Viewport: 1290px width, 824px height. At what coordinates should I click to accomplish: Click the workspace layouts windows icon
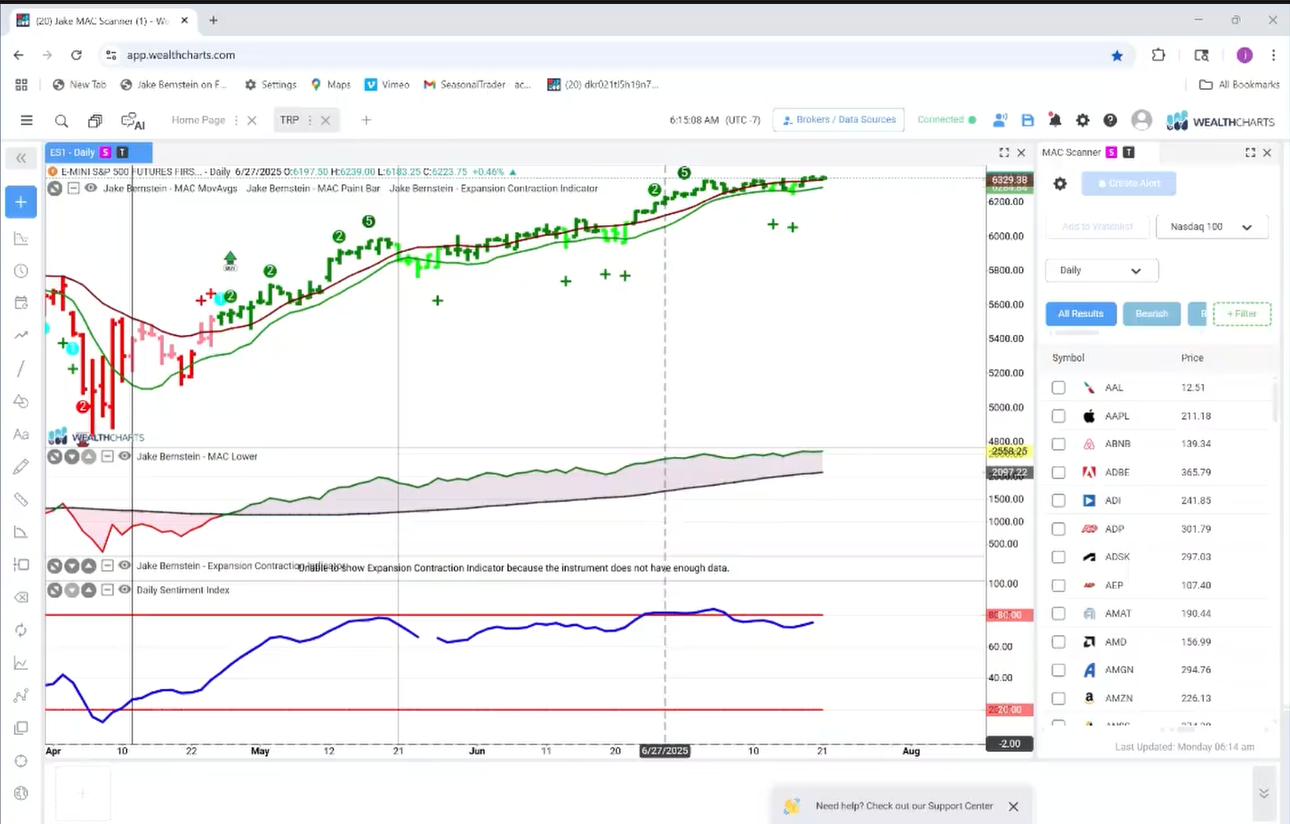tap(95, 120)
